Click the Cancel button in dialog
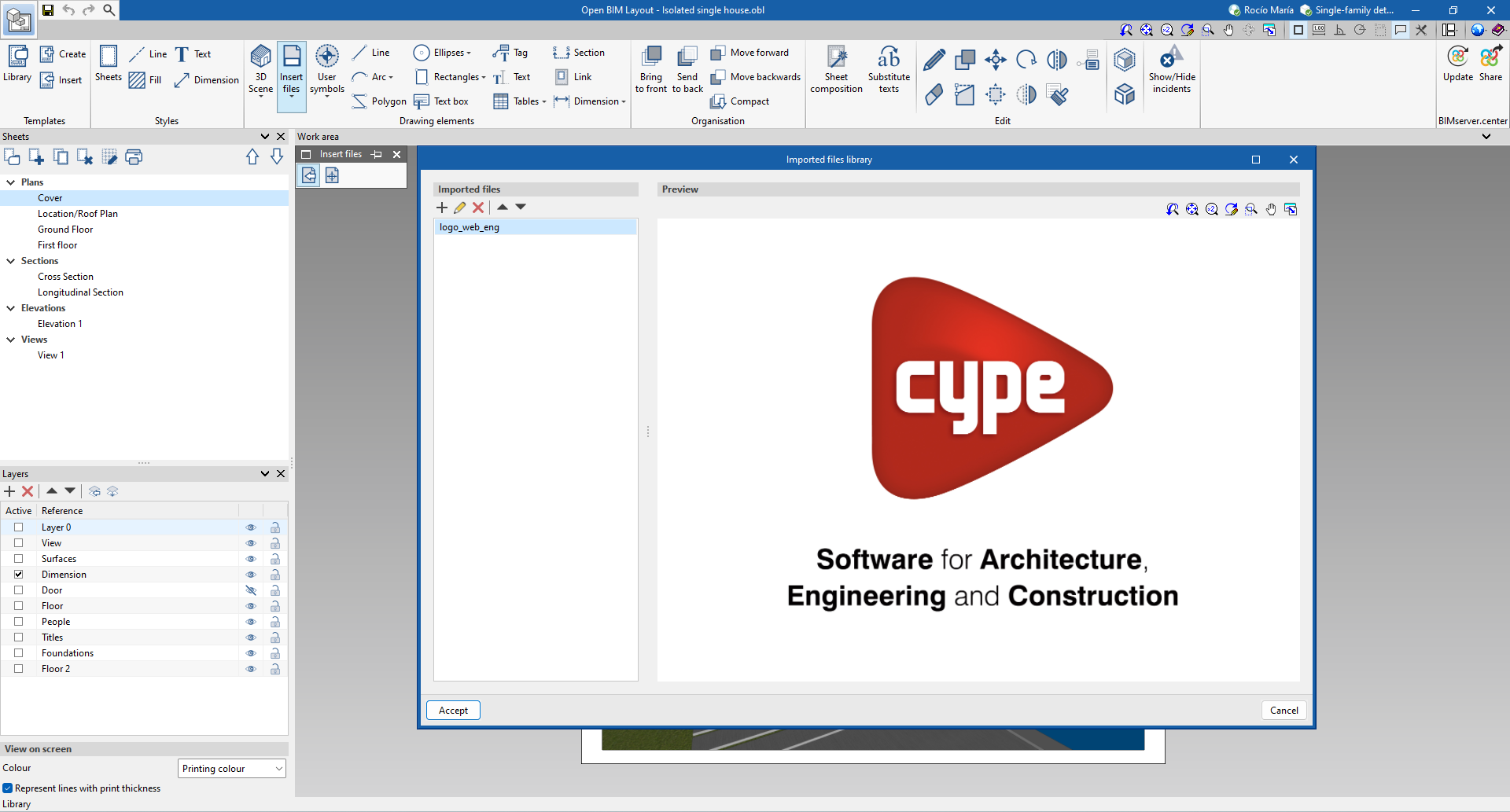Screen dimensions: 1510x812 point(1283,711)
